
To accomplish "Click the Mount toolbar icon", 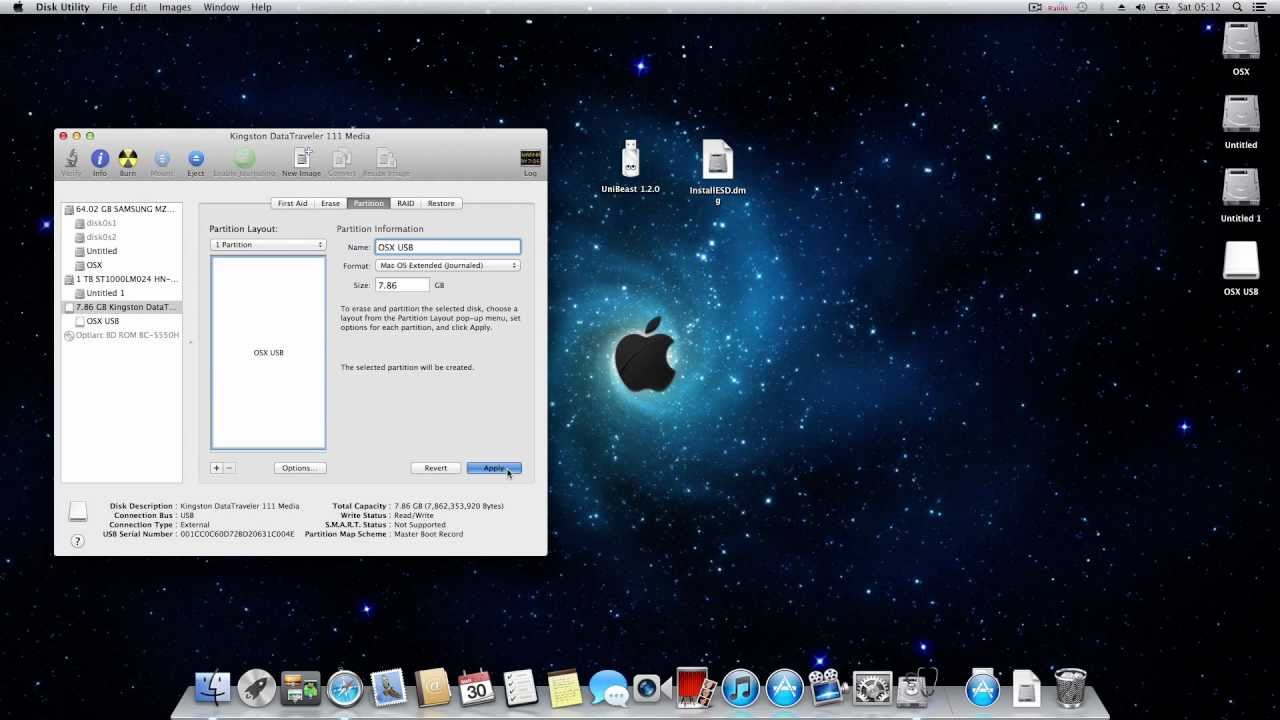I will (162, 162).
